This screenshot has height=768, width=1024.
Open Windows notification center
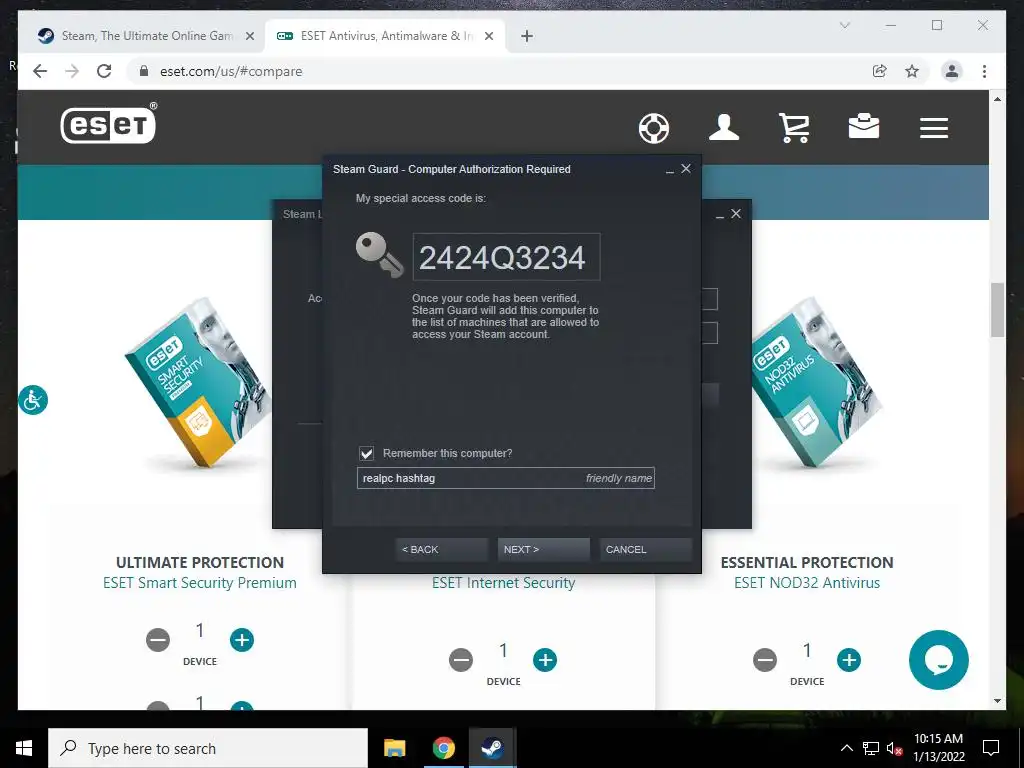pos(991,748)
